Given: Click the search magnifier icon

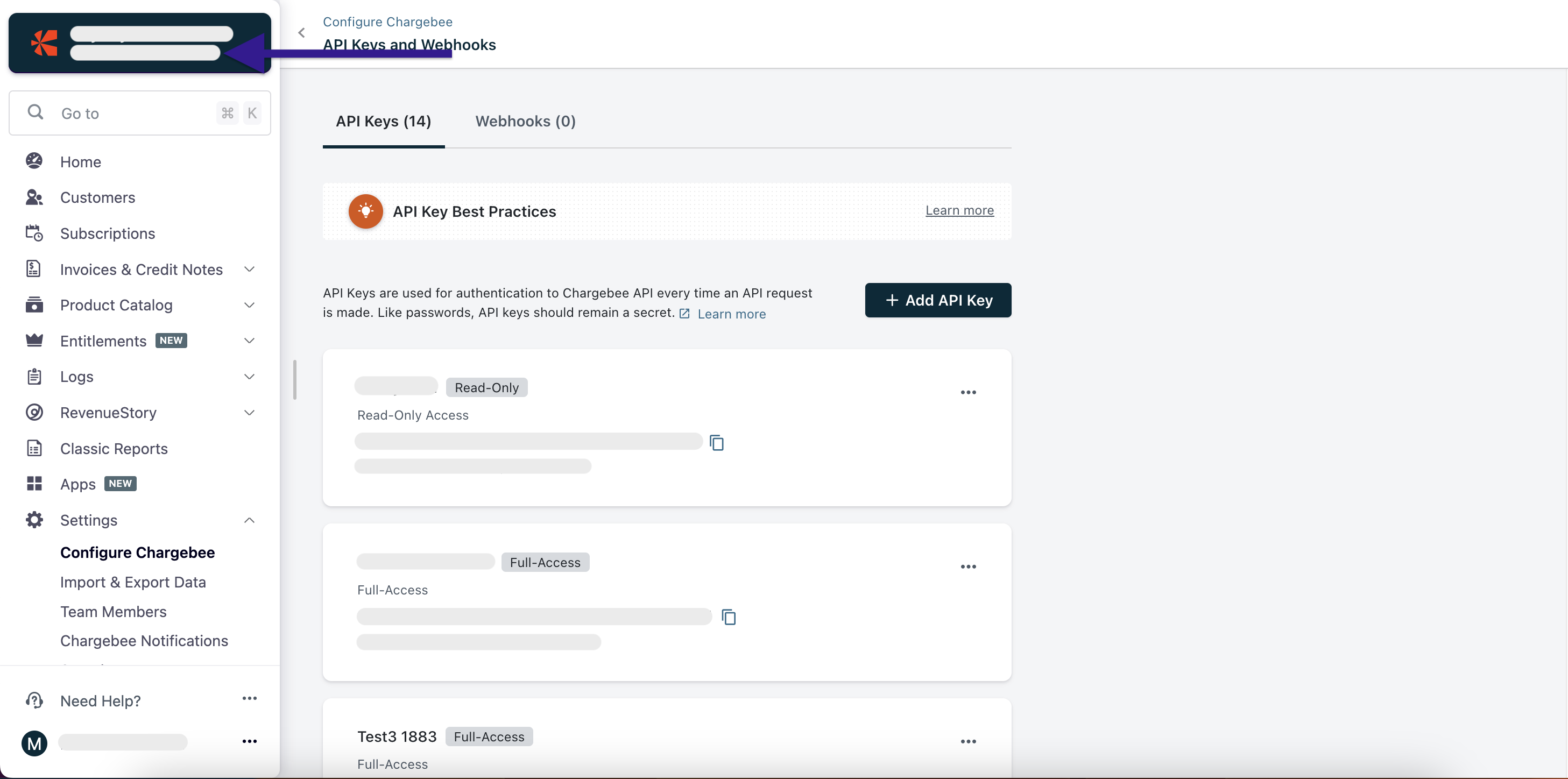Looking at the screenshot, I should 36,112.
